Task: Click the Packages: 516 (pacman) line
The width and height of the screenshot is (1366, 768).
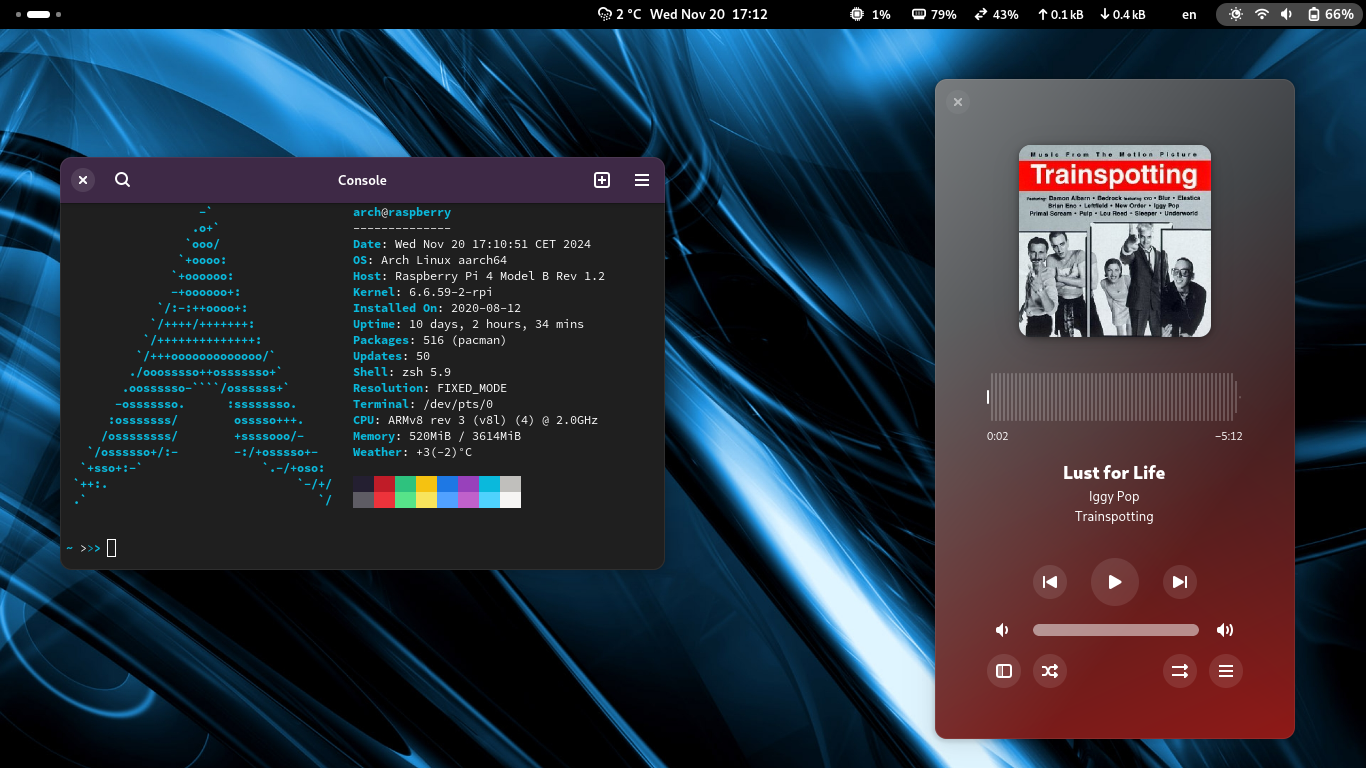Action: pos(430,340)
